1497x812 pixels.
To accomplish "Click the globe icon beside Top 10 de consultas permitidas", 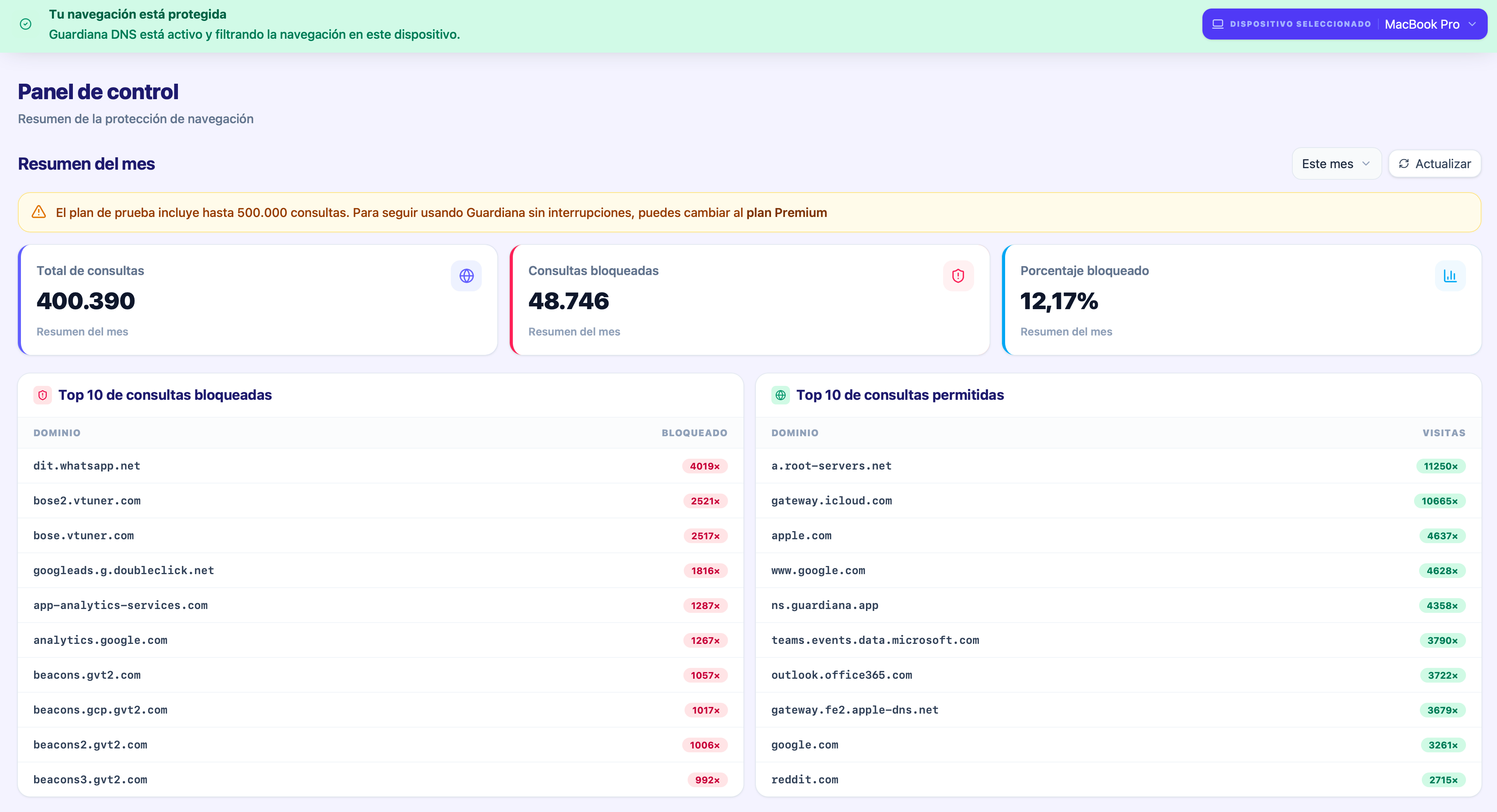I will coord(780,395).
